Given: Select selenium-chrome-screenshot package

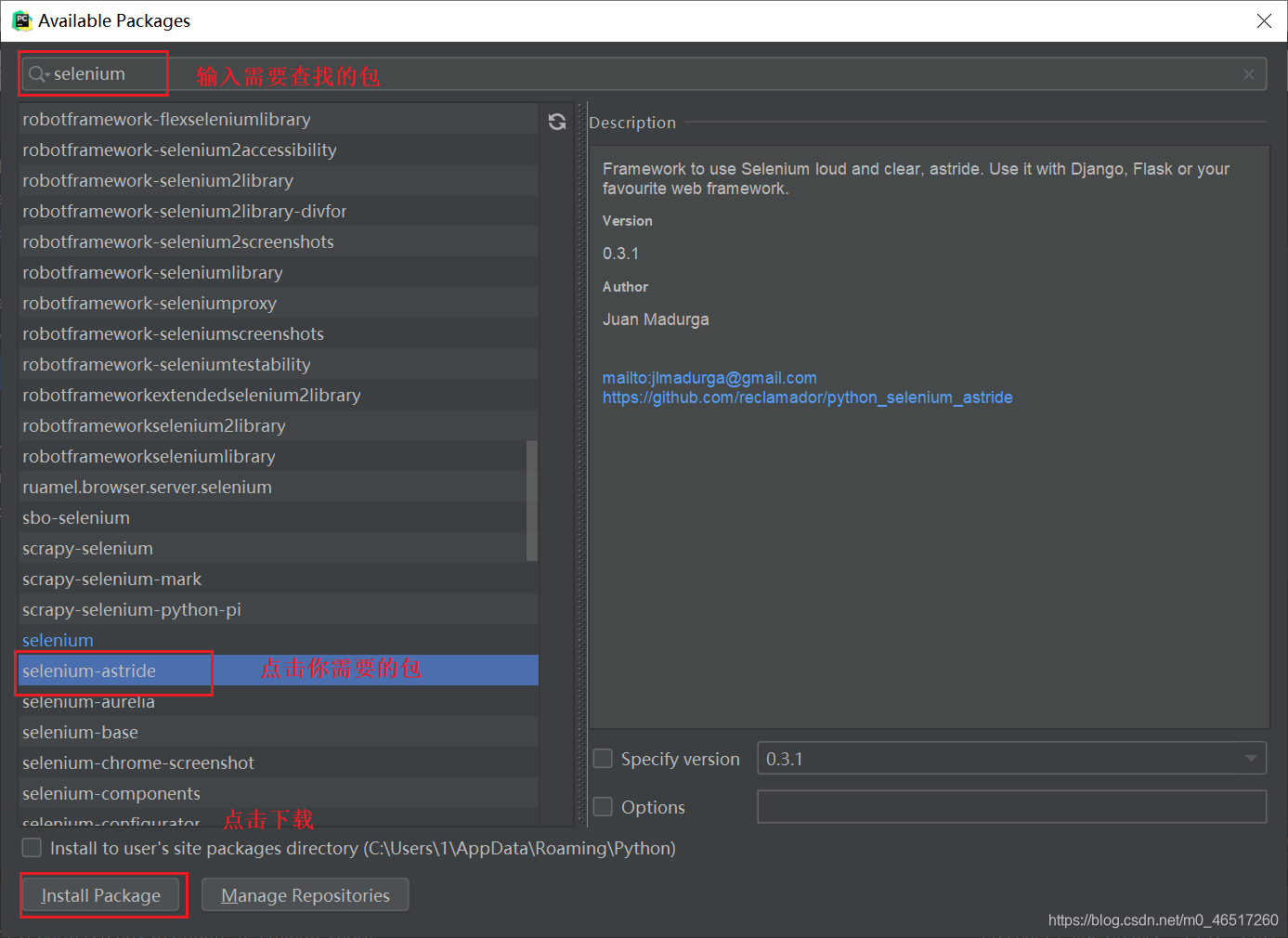Looking at the screenshot, I should pos(279,762).
